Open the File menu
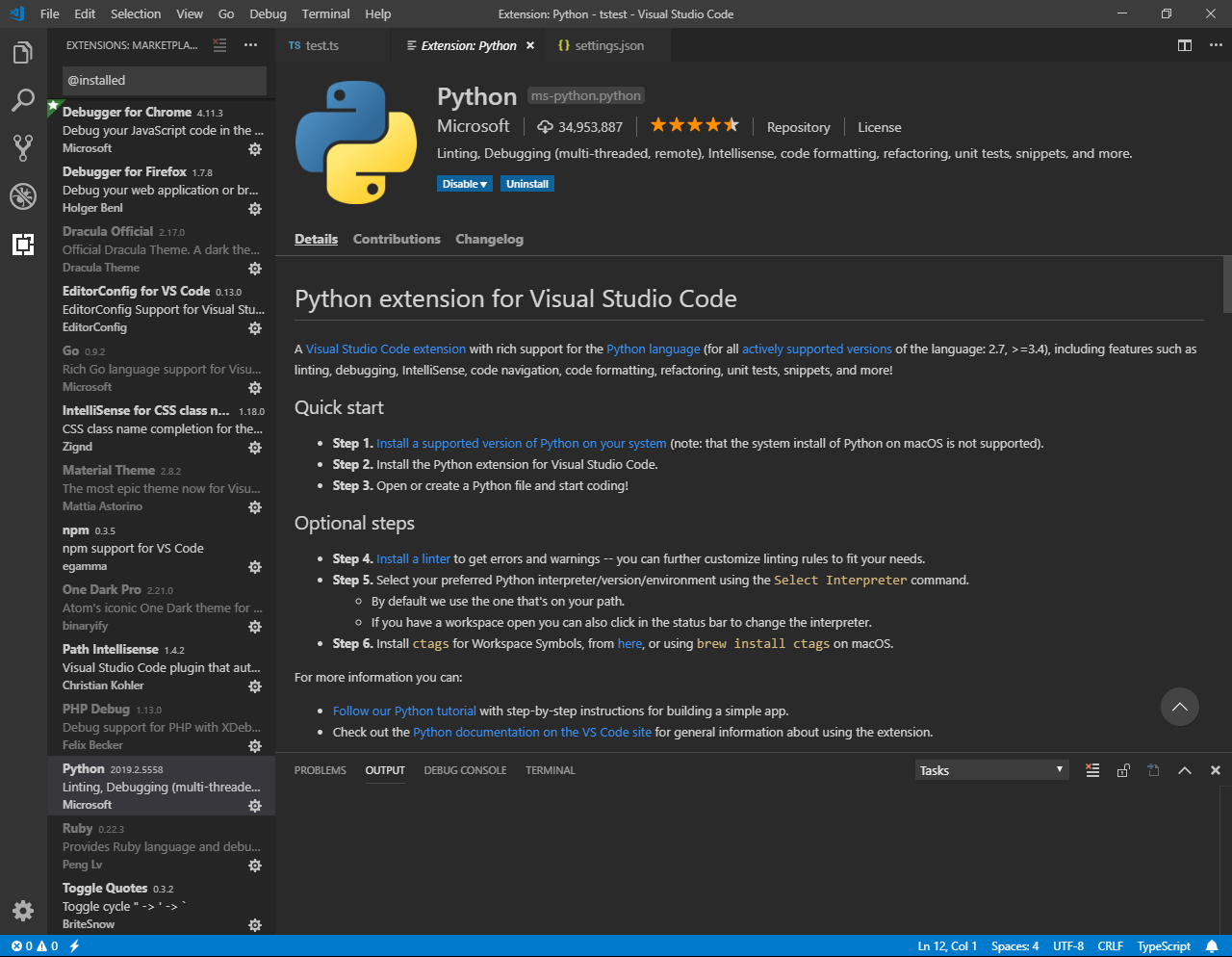 (50, 13)
